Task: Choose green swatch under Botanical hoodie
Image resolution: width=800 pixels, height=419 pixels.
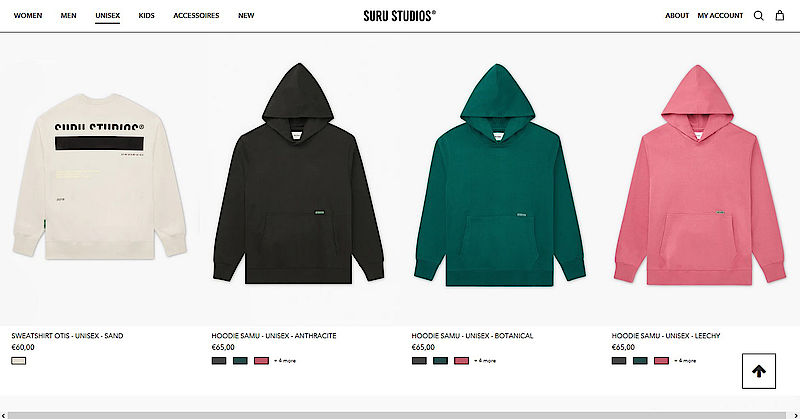Action: point(440,361)
